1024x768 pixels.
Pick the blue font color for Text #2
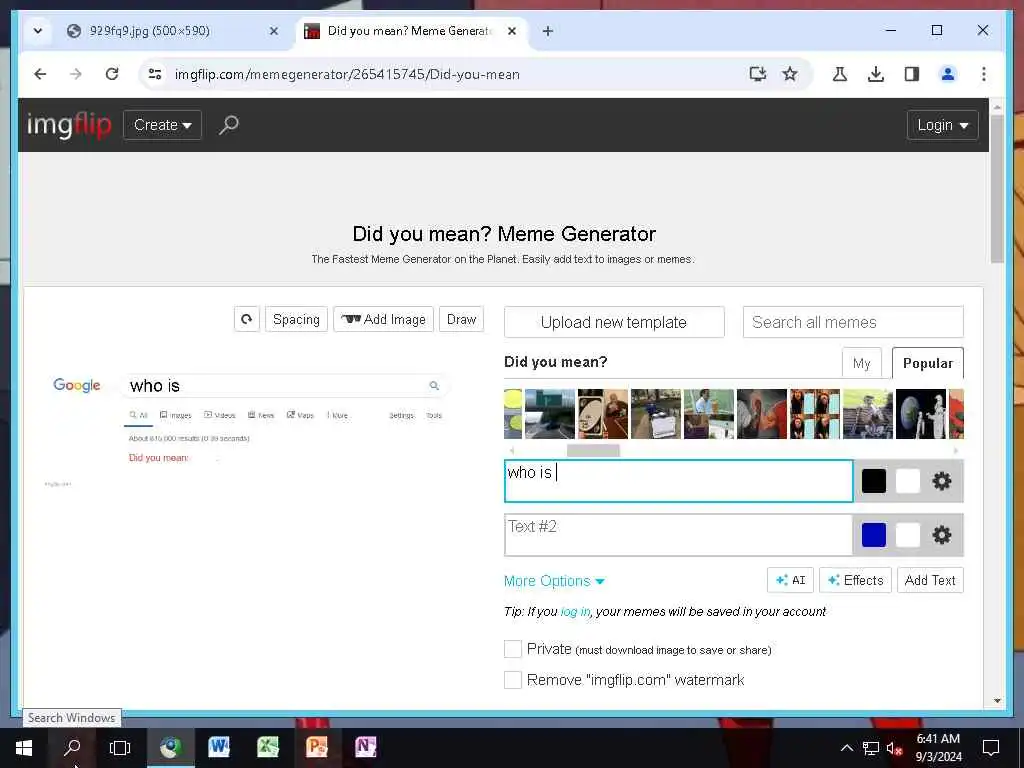[x=874, y=535]
